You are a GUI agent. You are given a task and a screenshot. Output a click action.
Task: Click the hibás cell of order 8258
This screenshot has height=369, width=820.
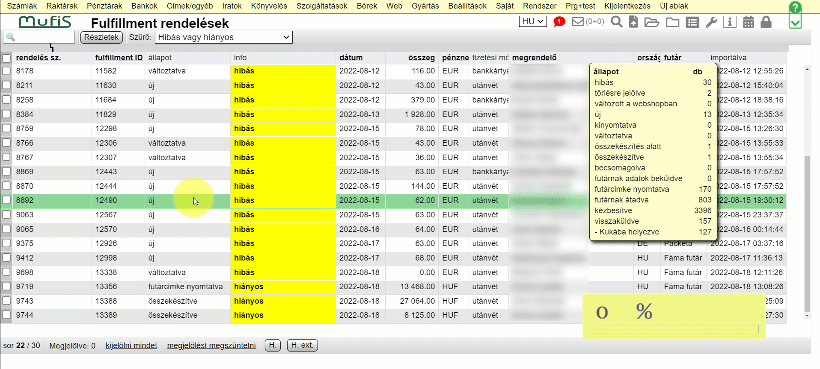point(283,99)
